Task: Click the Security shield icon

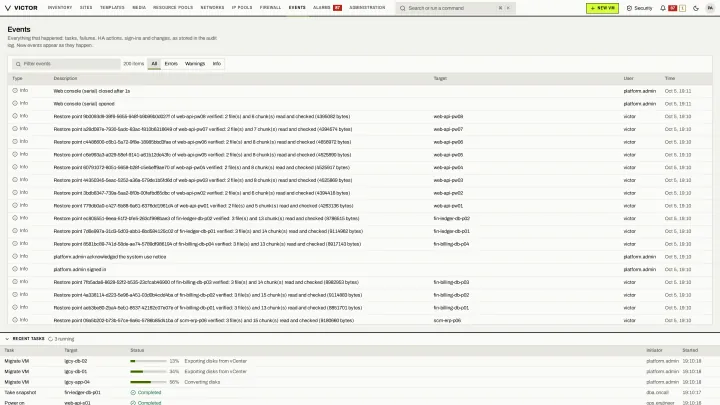Action: [x=629, y=8]
